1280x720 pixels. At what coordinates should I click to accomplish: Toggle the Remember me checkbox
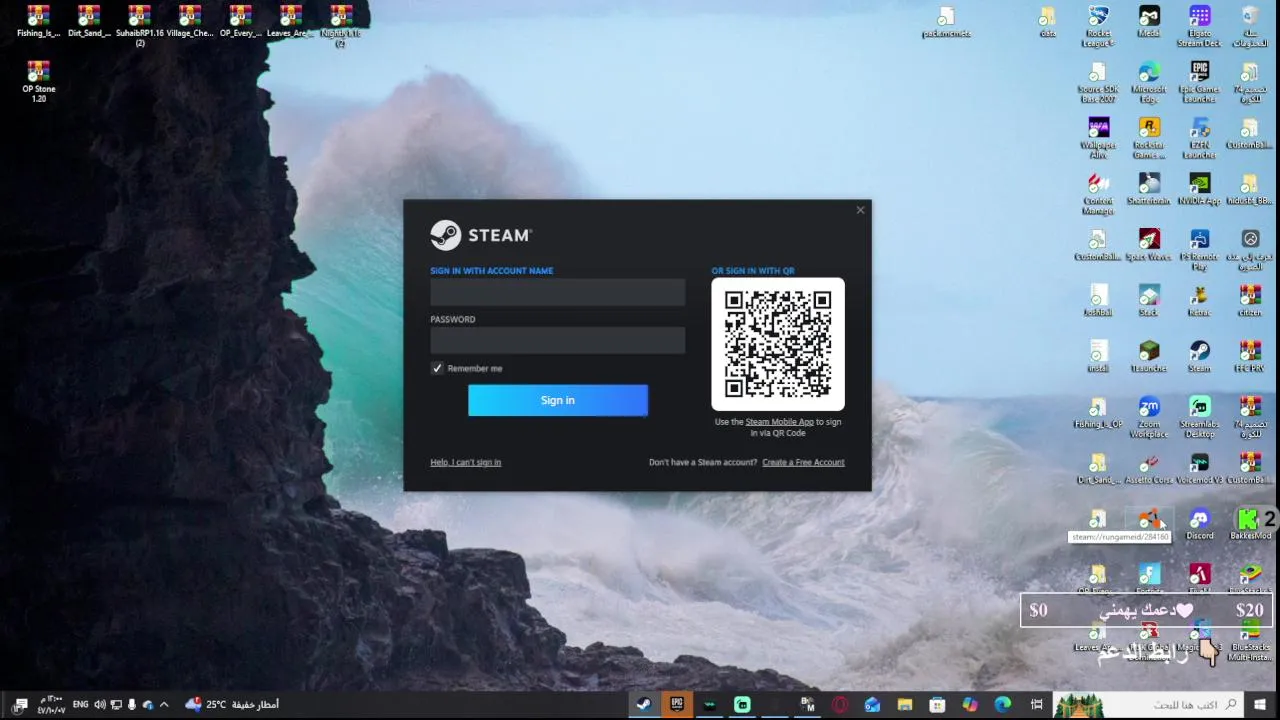(437, 368)
